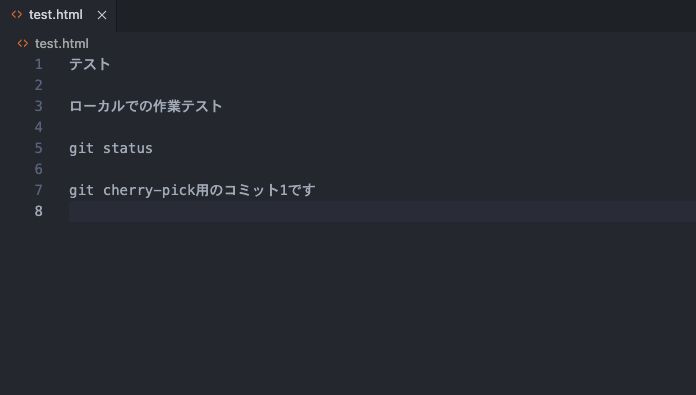
Task: Click line number 3 in the gutter
Action: 39,106
